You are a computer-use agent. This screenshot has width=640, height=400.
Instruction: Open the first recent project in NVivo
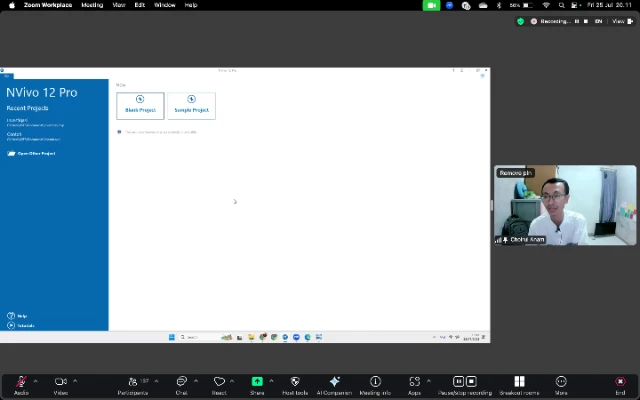(x=35, y=122)
